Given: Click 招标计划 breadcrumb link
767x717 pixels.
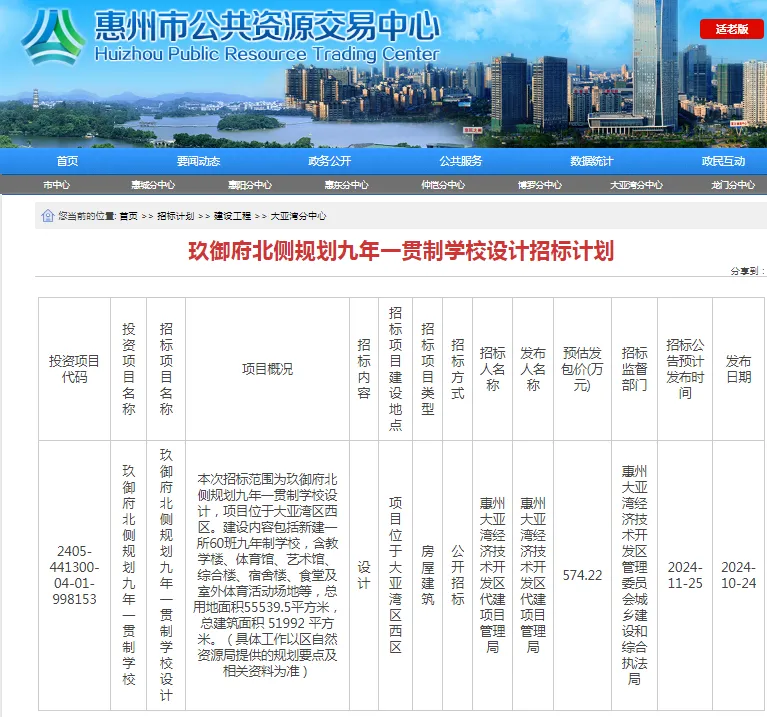Looking at the screenshot, I should (x=175, y=216).
